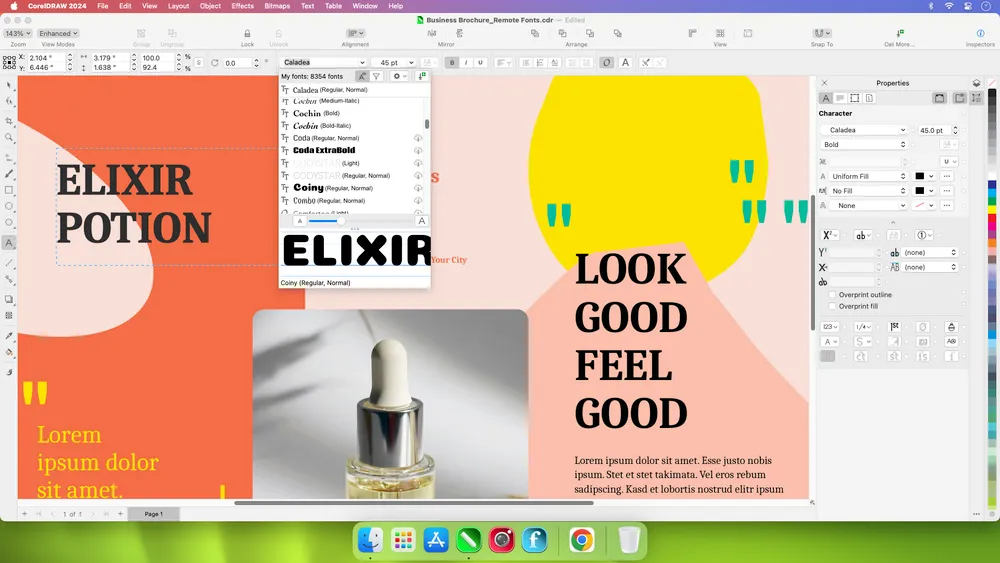Choose Coda ExtraBold from the font list
The image size is (1000, 563).
(x=324, y=151)
